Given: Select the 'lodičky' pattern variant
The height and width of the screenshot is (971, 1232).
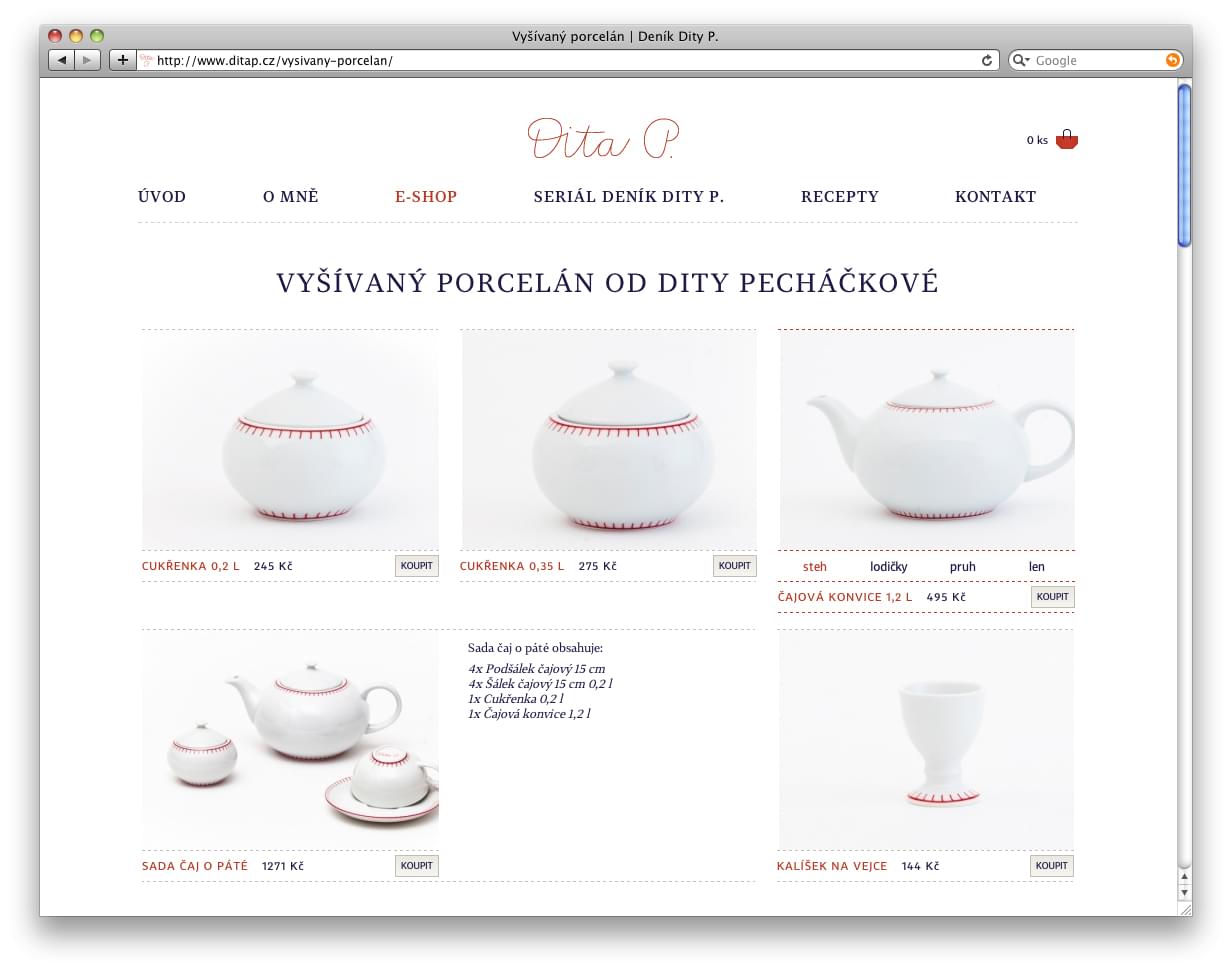Looking at the screenshot, I should tap(889, 567).
